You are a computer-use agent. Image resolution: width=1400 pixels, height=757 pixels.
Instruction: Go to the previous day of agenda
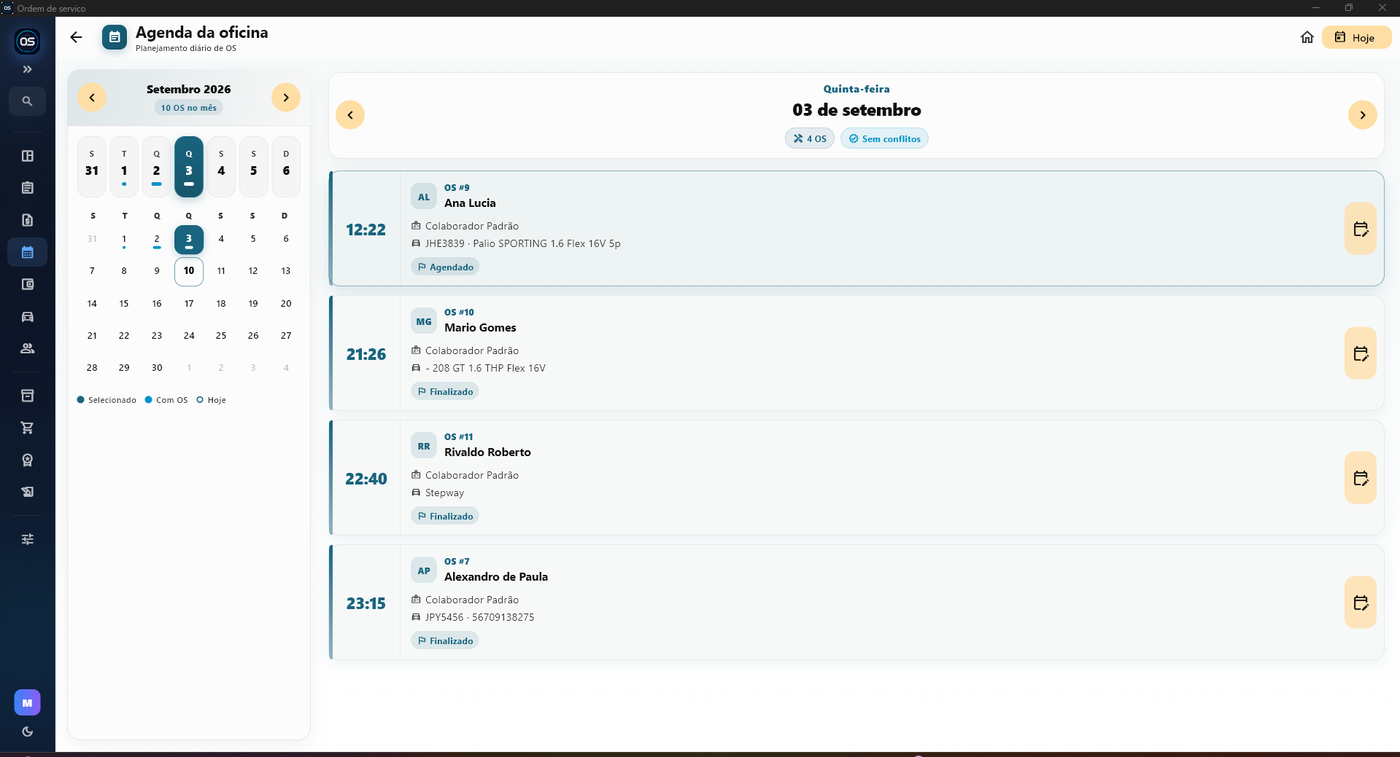[x=350, y=115]
